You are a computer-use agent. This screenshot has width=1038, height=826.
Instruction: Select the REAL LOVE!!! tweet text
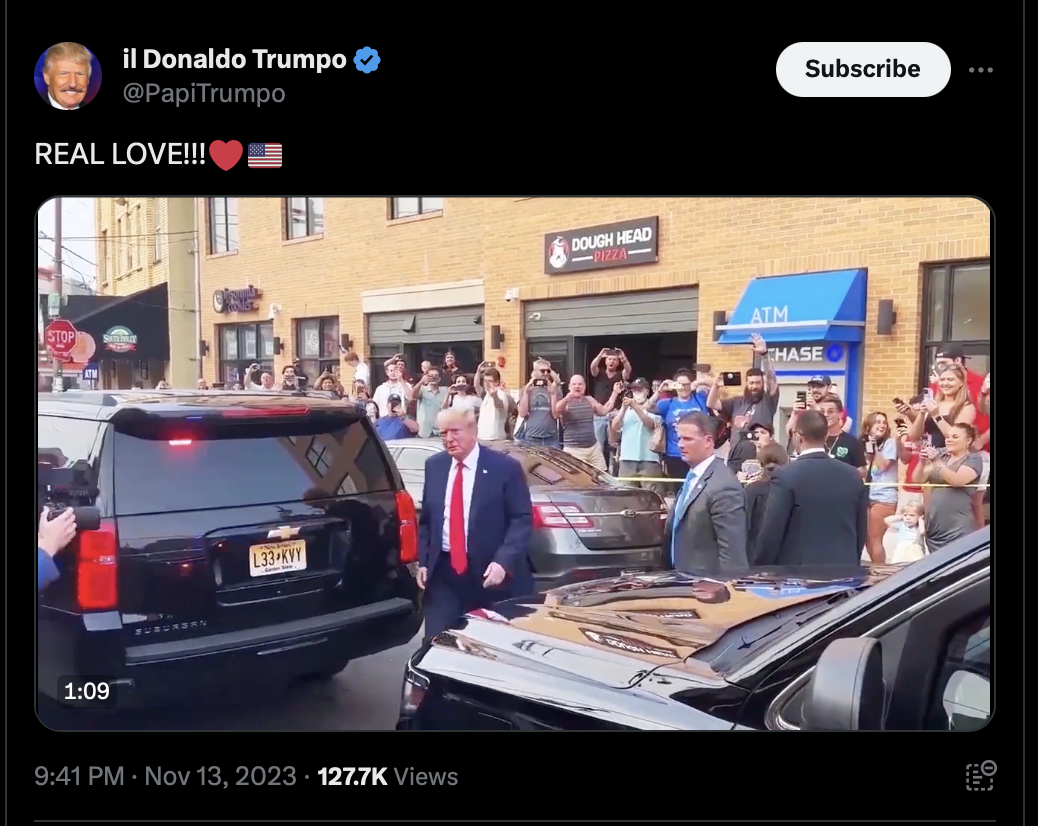(x=120, y=154)
